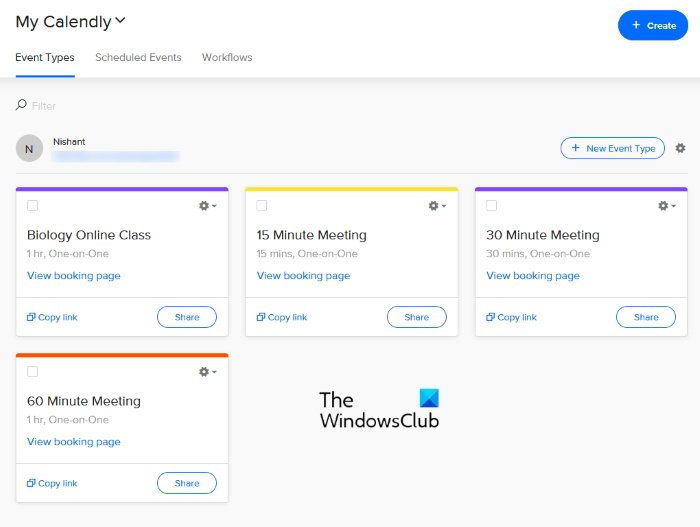Switch to Scheduled Events tab
Viewport: 700px width, 527px height.
[138, 57]
